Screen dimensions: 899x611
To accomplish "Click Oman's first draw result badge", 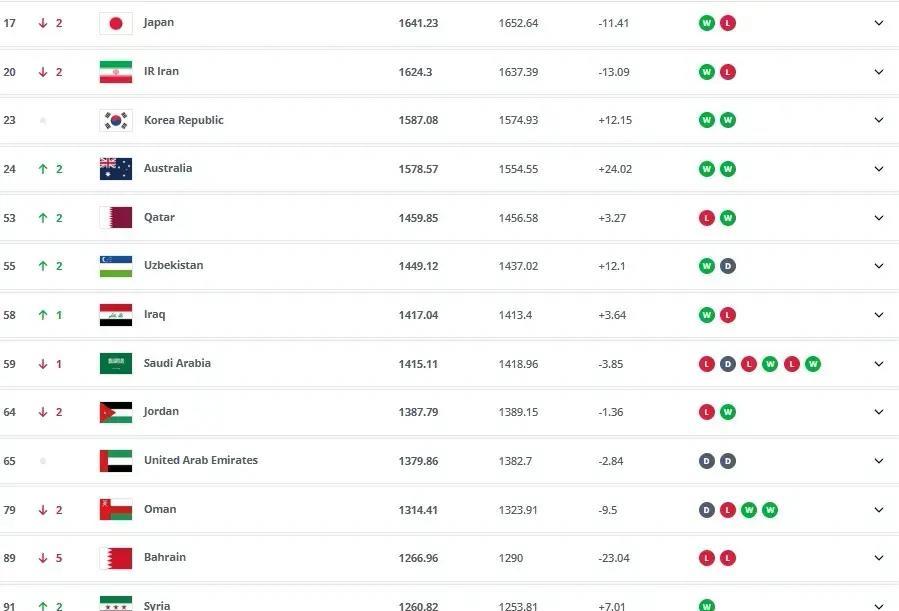I will (706, 510).
